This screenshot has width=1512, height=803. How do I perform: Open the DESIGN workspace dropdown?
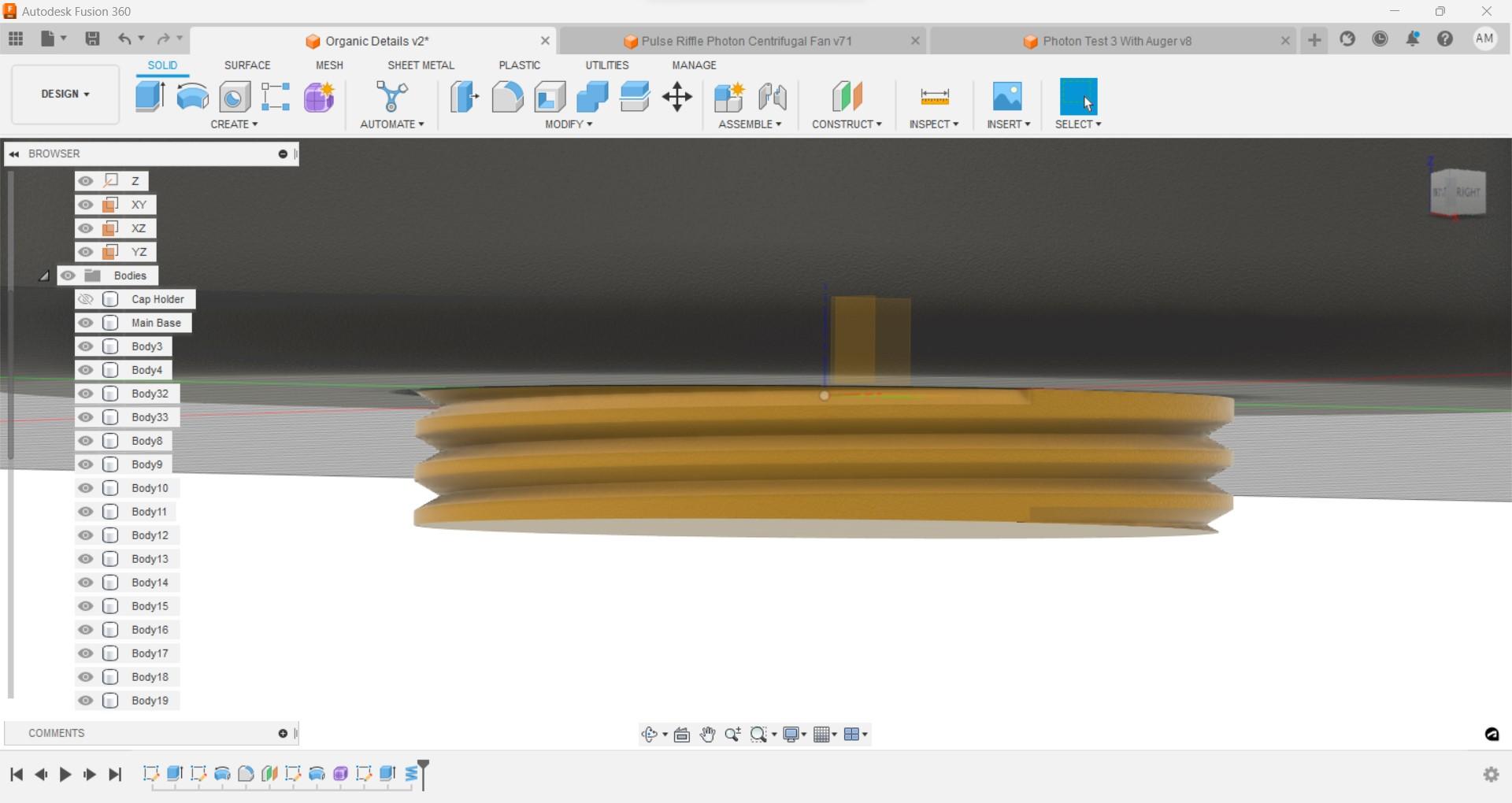point(65,94)
